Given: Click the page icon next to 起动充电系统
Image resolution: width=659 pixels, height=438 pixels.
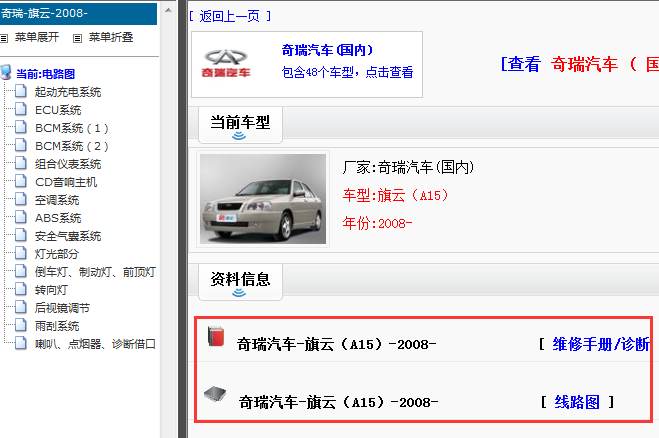Looking at the screenshot, I should pyautogui.click(x=21, y=91).
